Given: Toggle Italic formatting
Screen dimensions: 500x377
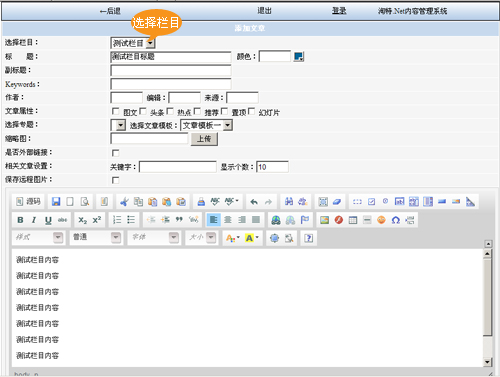Looking at the screenshot, I should [34, 220].
